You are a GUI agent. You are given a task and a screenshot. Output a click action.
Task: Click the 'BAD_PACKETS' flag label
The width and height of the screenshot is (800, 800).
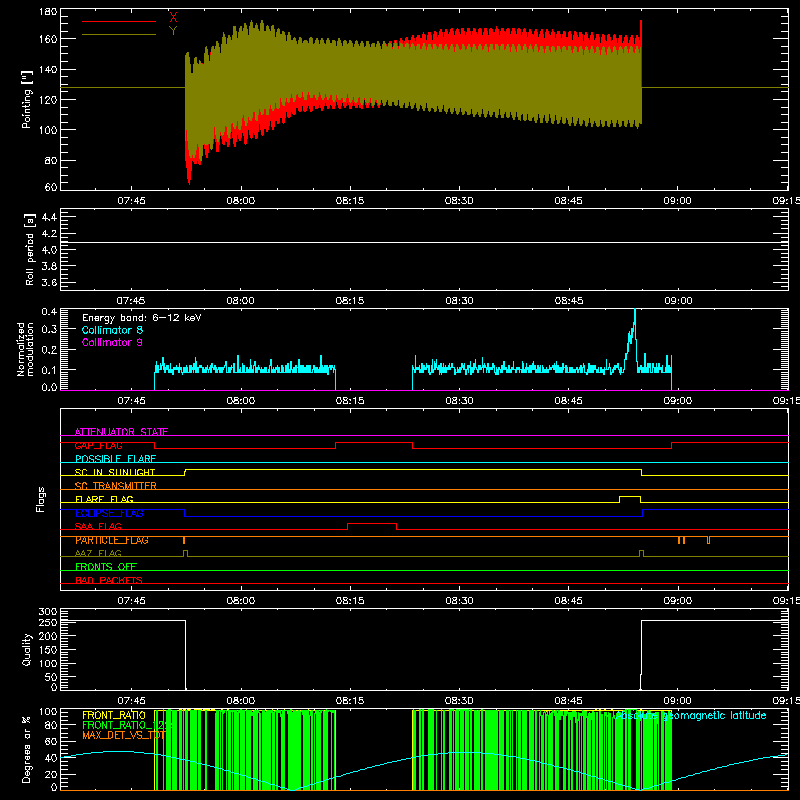109,580
